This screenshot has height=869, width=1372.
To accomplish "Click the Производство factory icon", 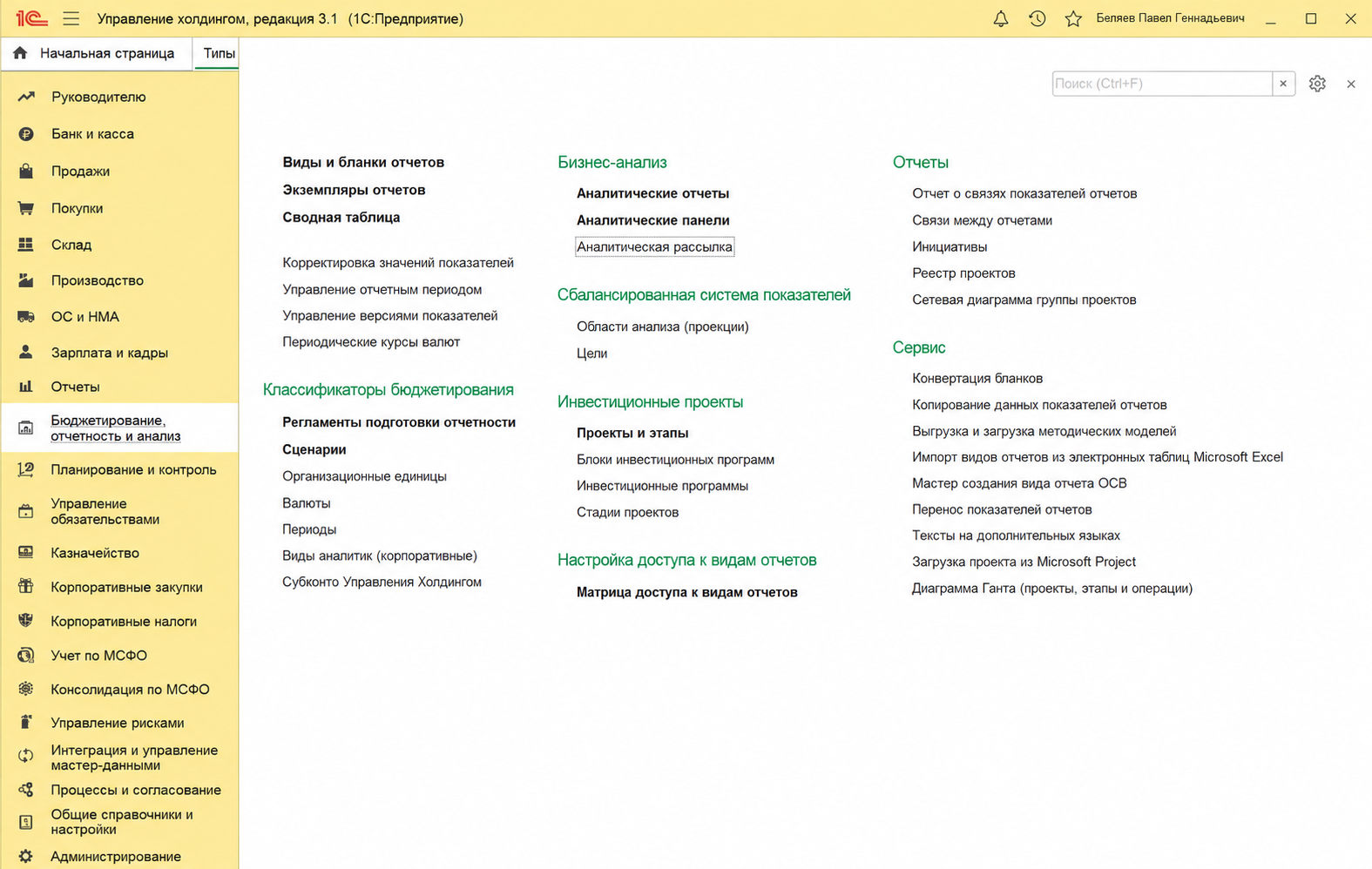I will [26, 280].
